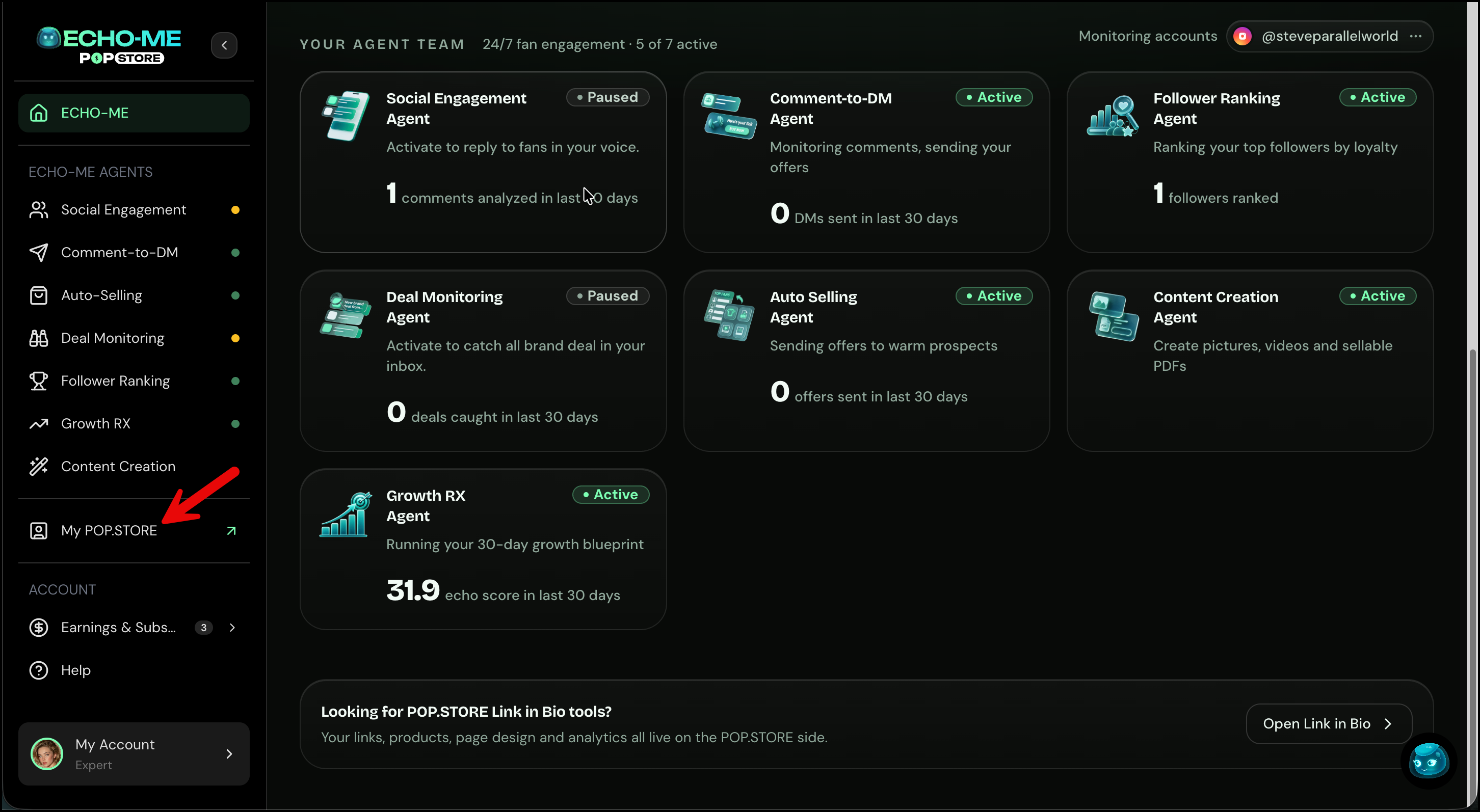Toggle the Active status on Auto Selling Agent

tap(994, 296)
